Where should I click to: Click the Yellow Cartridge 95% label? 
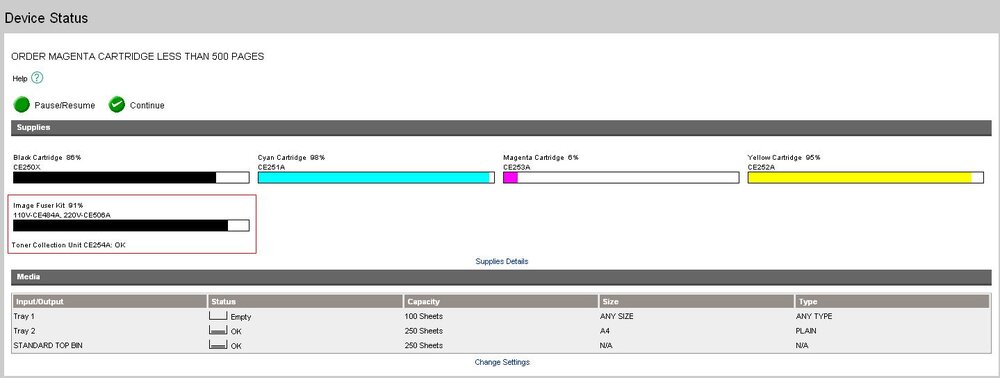(784, 157)
